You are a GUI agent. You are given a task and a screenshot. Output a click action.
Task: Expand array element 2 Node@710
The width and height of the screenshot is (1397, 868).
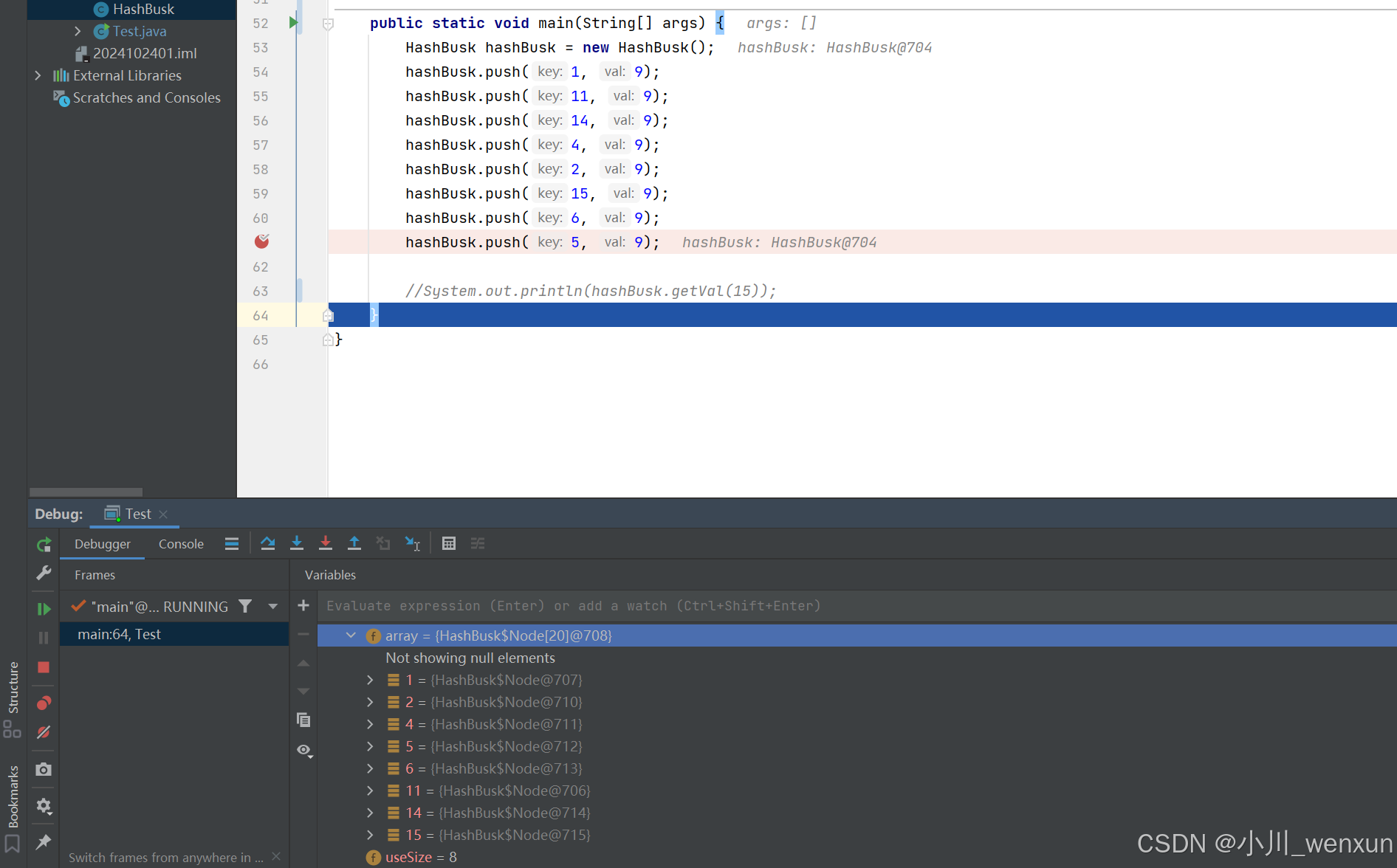(x=371, y=702)
